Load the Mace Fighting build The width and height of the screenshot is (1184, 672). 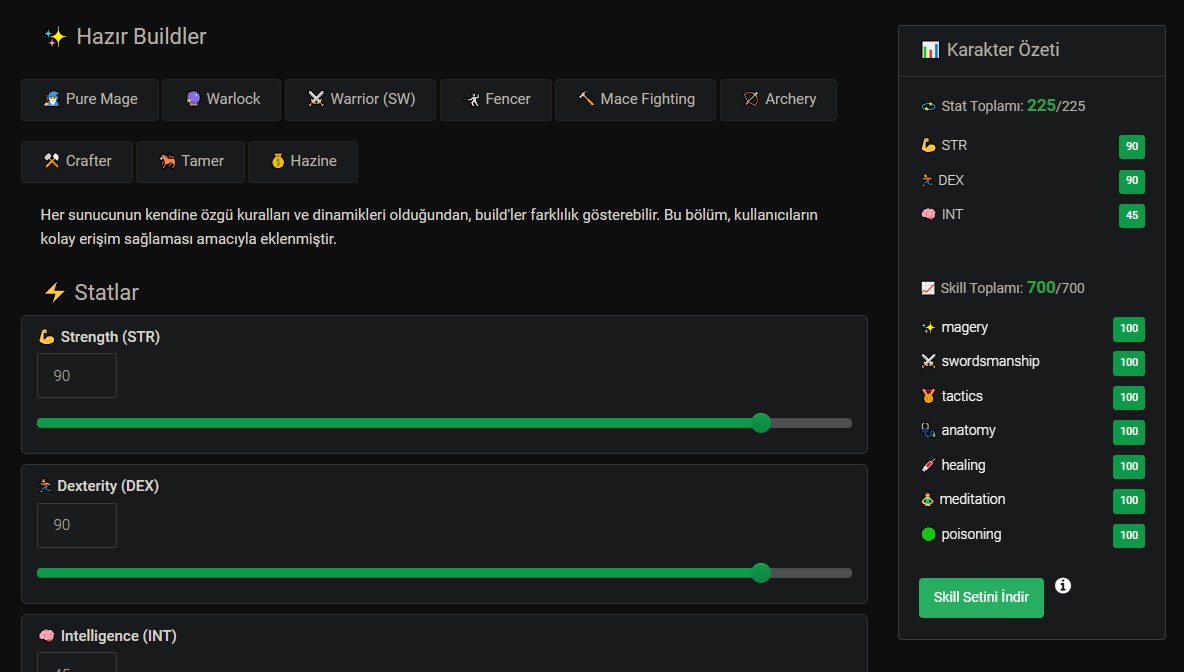point(635,100)
